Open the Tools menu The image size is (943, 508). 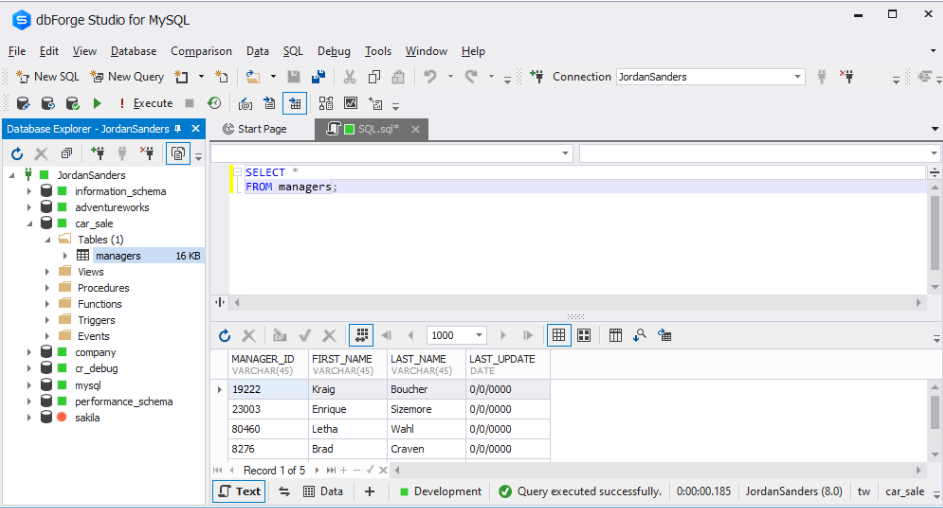coord(378,51)
